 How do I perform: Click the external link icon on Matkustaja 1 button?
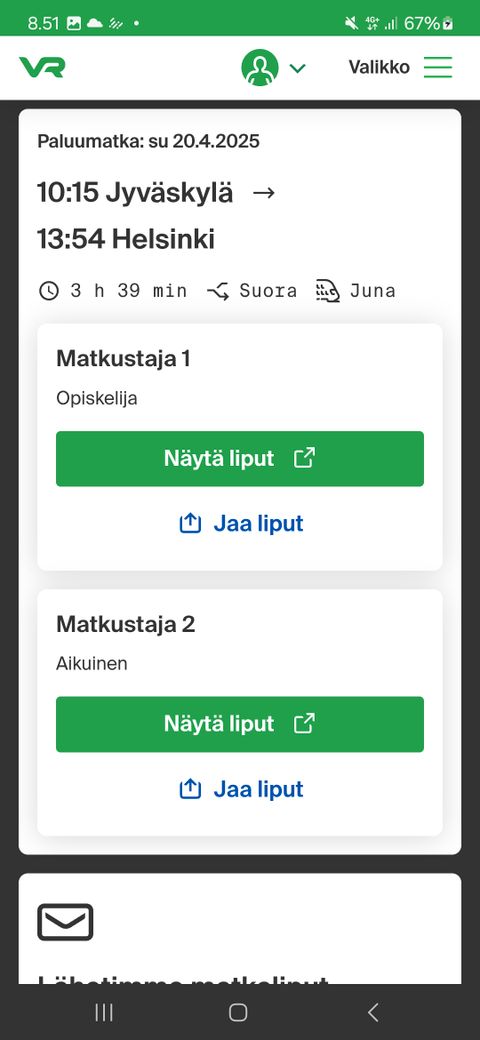(x=304, y=458)
